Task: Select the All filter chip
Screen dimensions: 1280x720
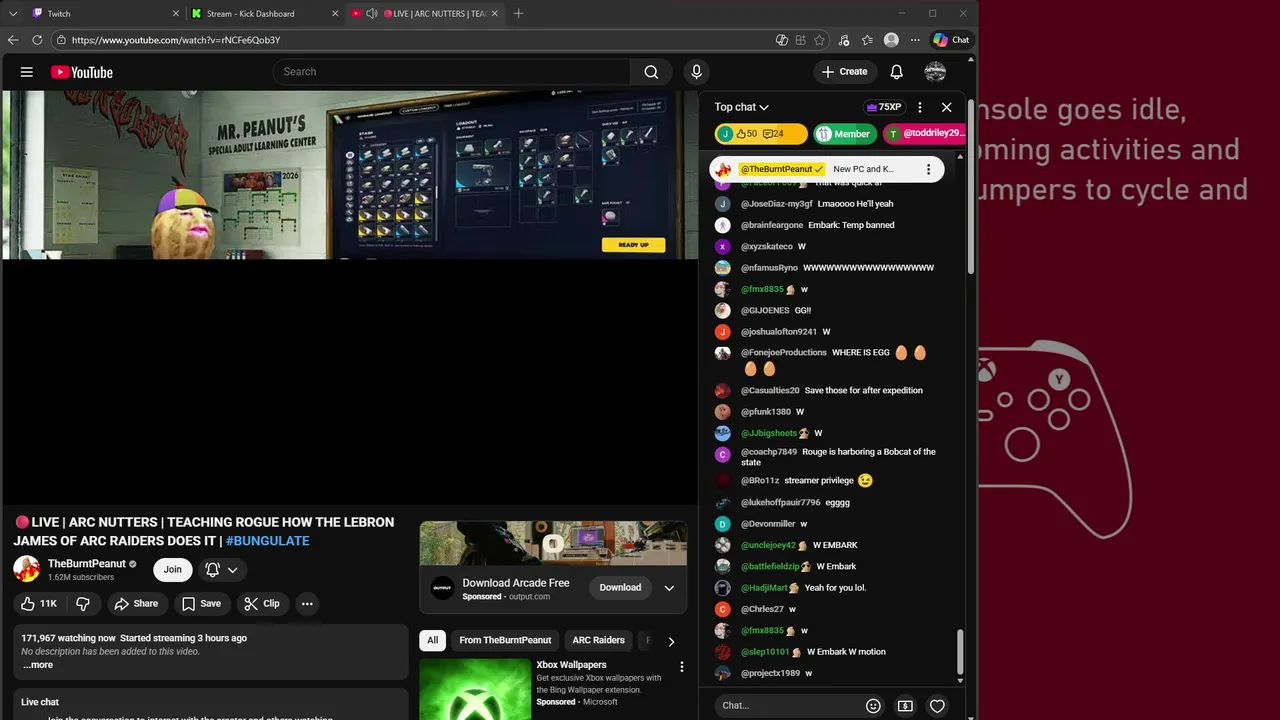Action: pos(433,641)
